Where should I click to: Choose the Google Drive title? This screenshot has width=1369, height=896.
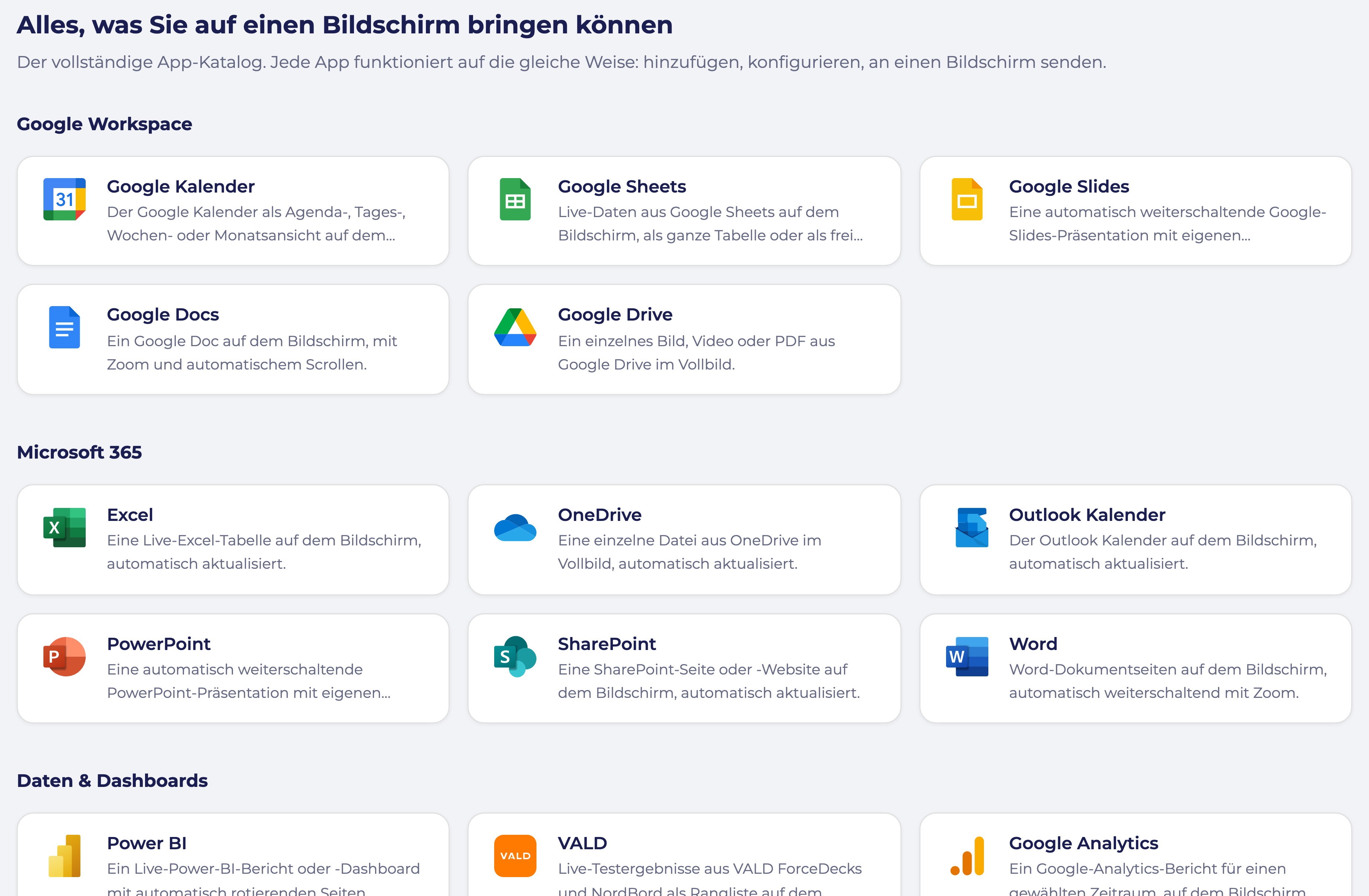click(615, 315)
